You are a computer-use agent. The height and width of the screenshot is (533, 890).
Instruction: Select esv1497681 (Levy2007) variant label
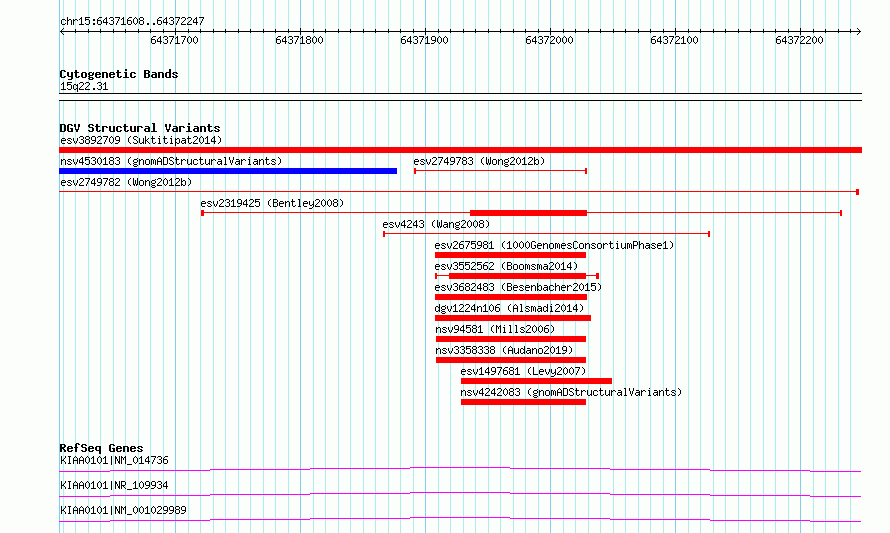click(x=523, y=371)
